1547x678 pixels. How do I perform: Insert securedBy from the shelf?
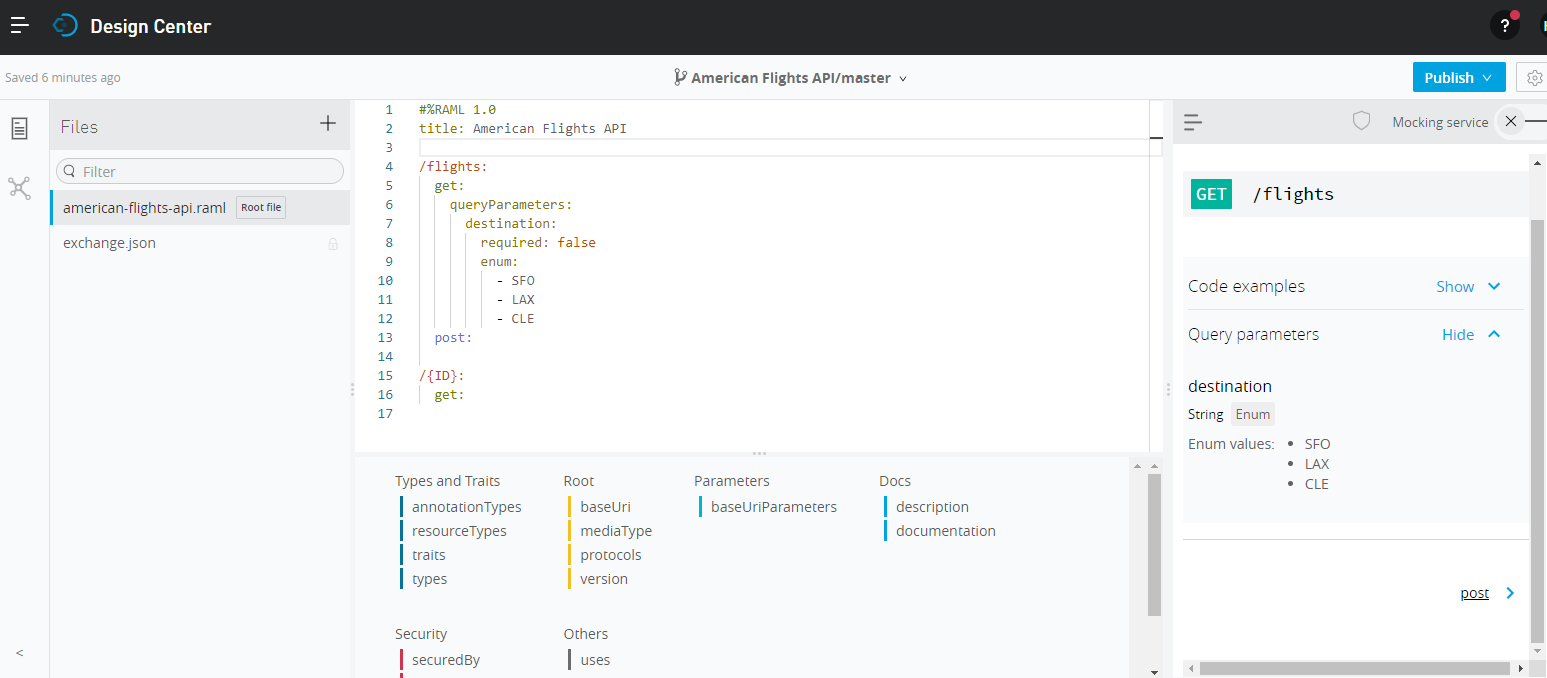pyautogui.click(x=446, y=660)
